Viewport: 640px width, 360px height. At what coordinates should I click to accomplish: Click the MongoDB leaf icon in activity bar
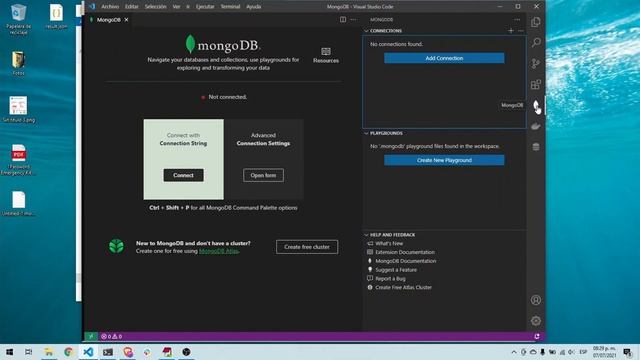[x=536, y=105]
